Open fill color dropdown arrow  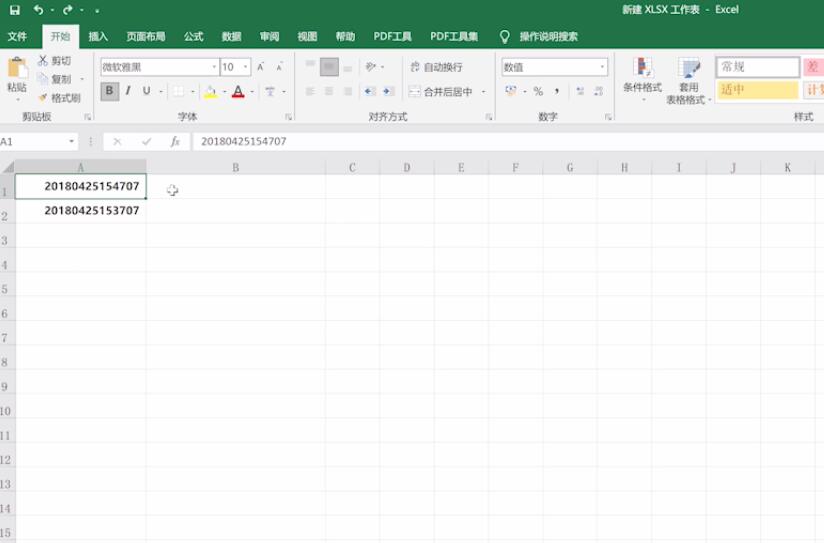click(x=224, y=92)
